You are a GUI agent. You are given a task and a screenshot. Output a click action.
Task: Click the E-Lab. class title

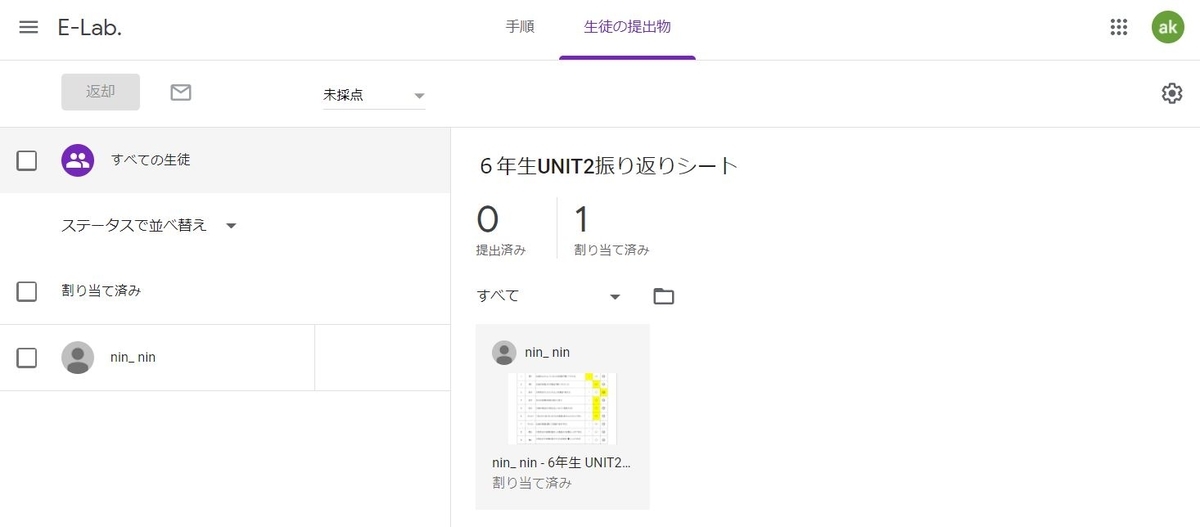90,27
